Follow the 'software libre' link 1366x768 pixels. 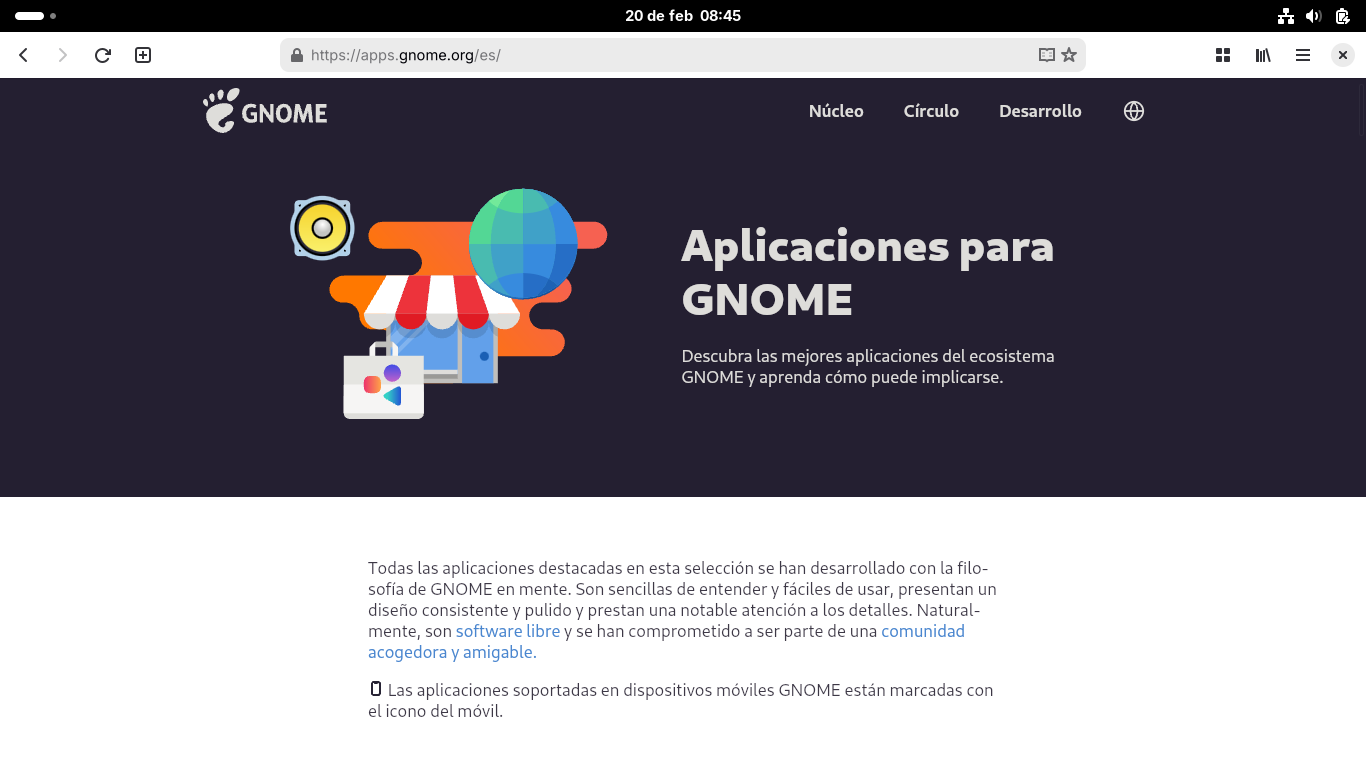point(508,631)
